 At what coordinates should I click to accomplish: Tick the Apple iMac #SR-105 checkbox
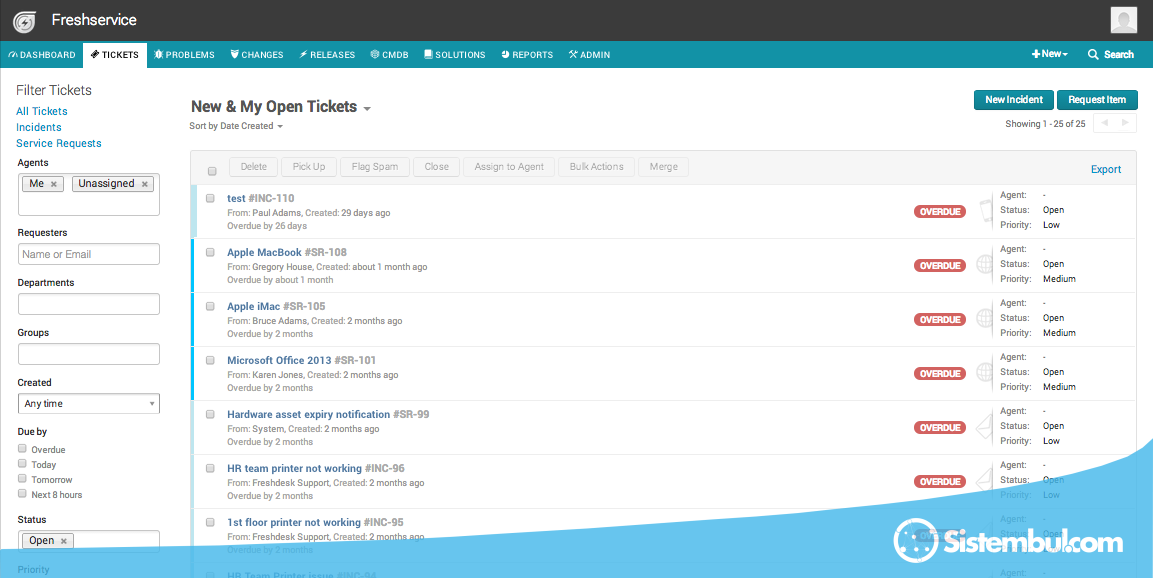(210, 306)
